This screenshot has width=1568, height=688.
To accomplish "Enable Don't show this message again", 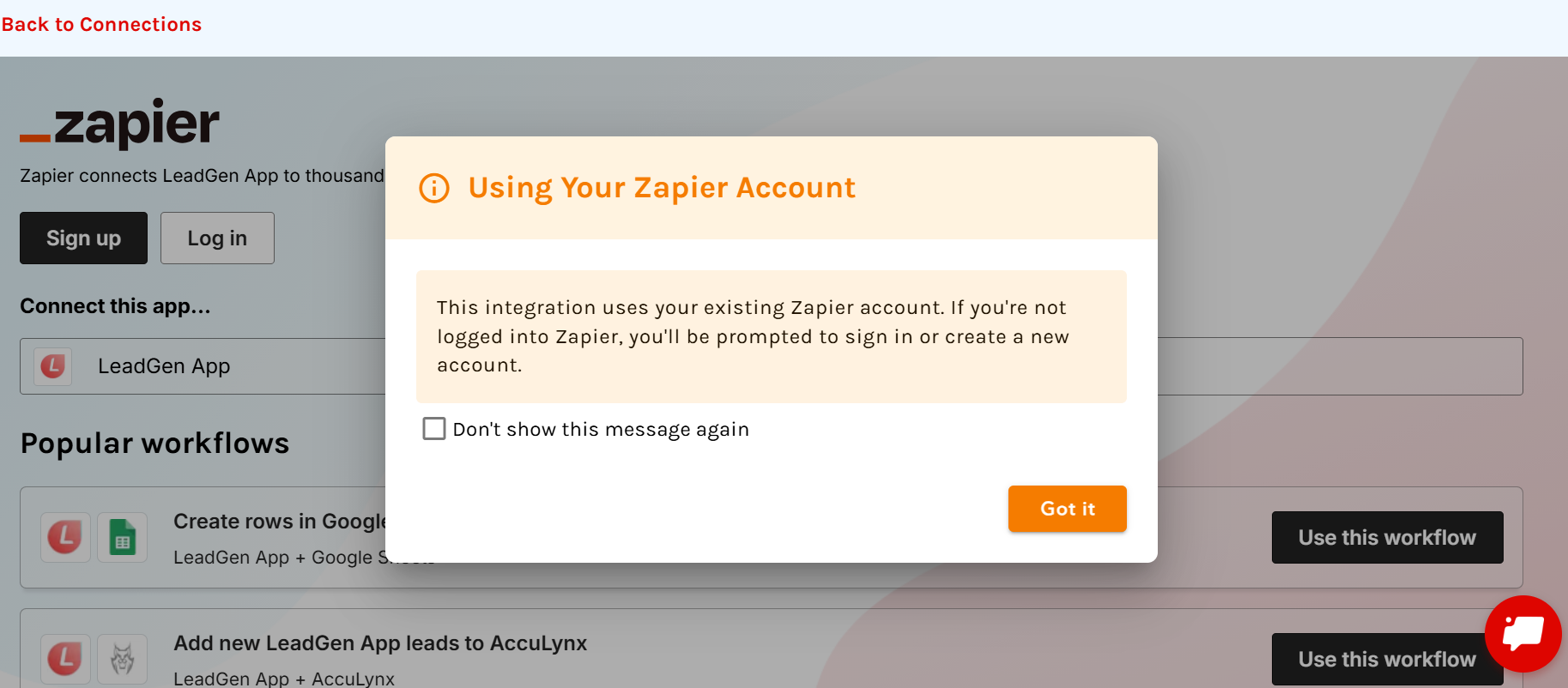I will pyautogui.click(x=433, y=428).
